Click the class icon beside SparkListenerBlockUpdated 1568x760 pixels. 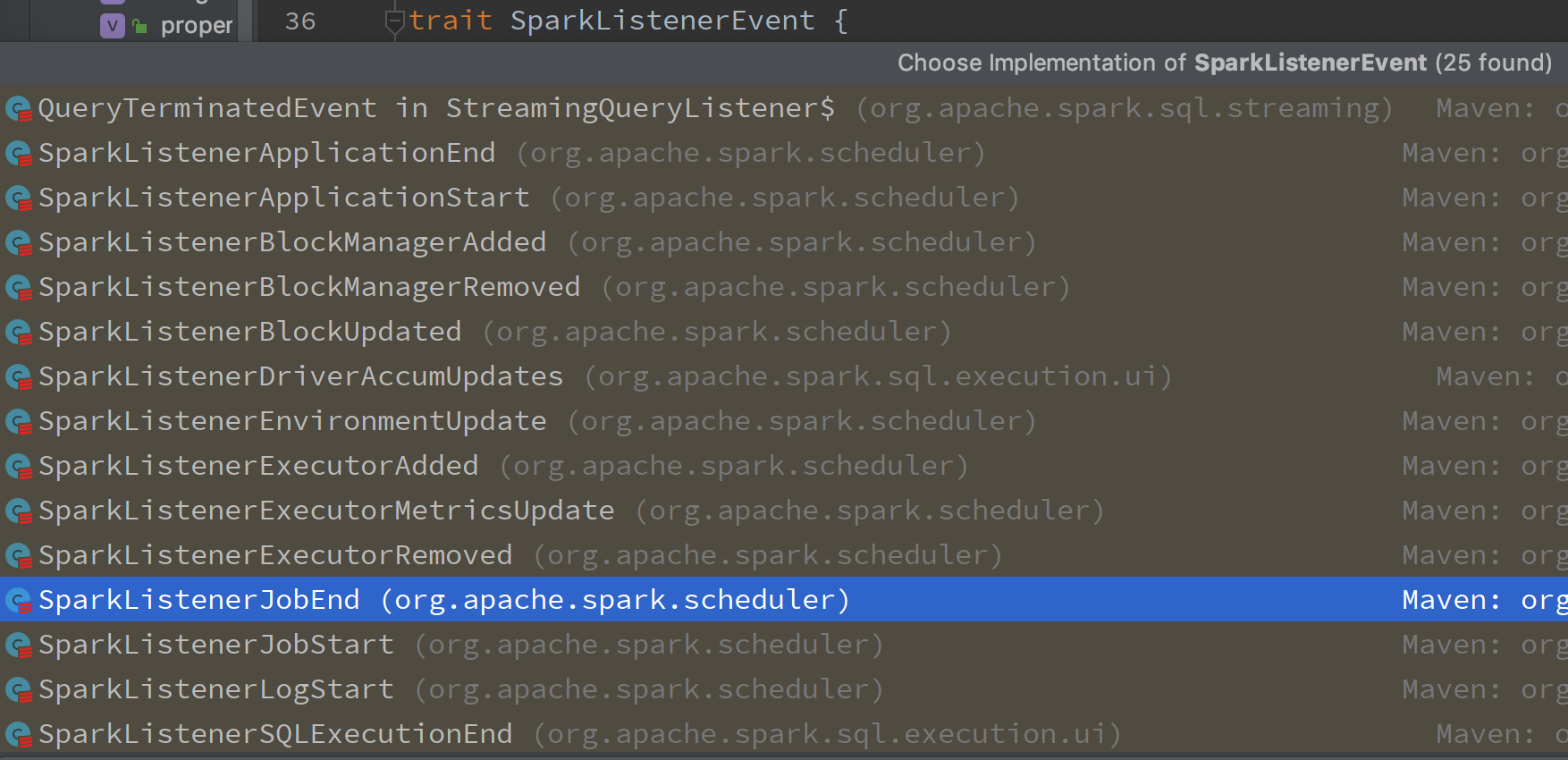coord(18,333)
